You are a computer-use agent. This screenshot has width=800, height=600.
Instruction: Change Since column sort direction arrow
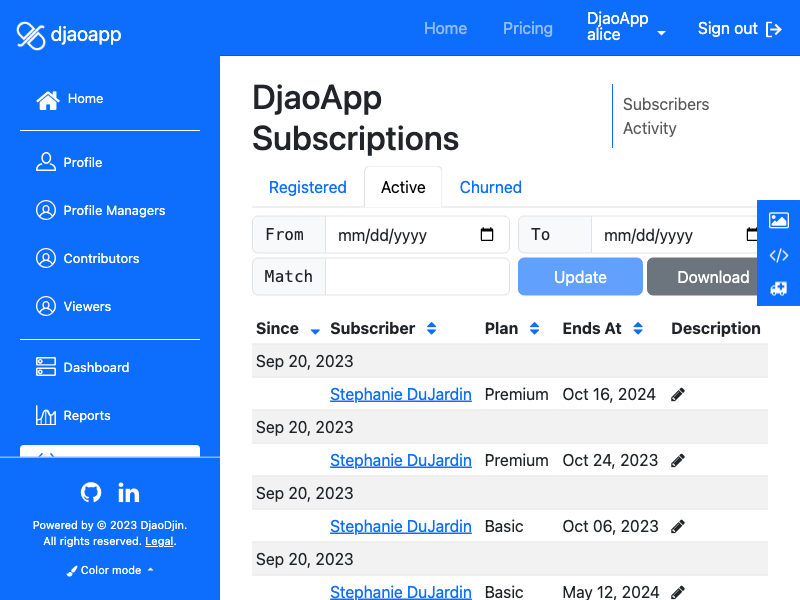[x=315, y=331]
